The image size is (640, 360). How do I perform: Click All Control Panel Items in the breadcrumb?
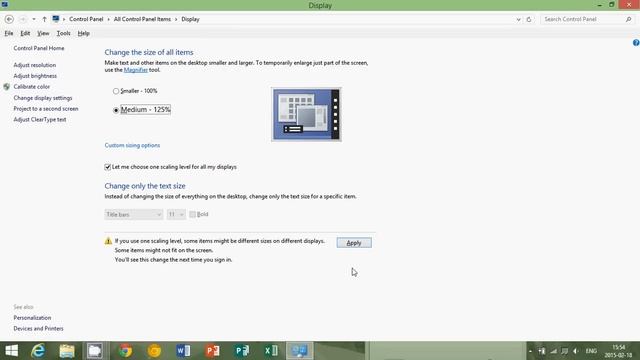coord(142,19)
